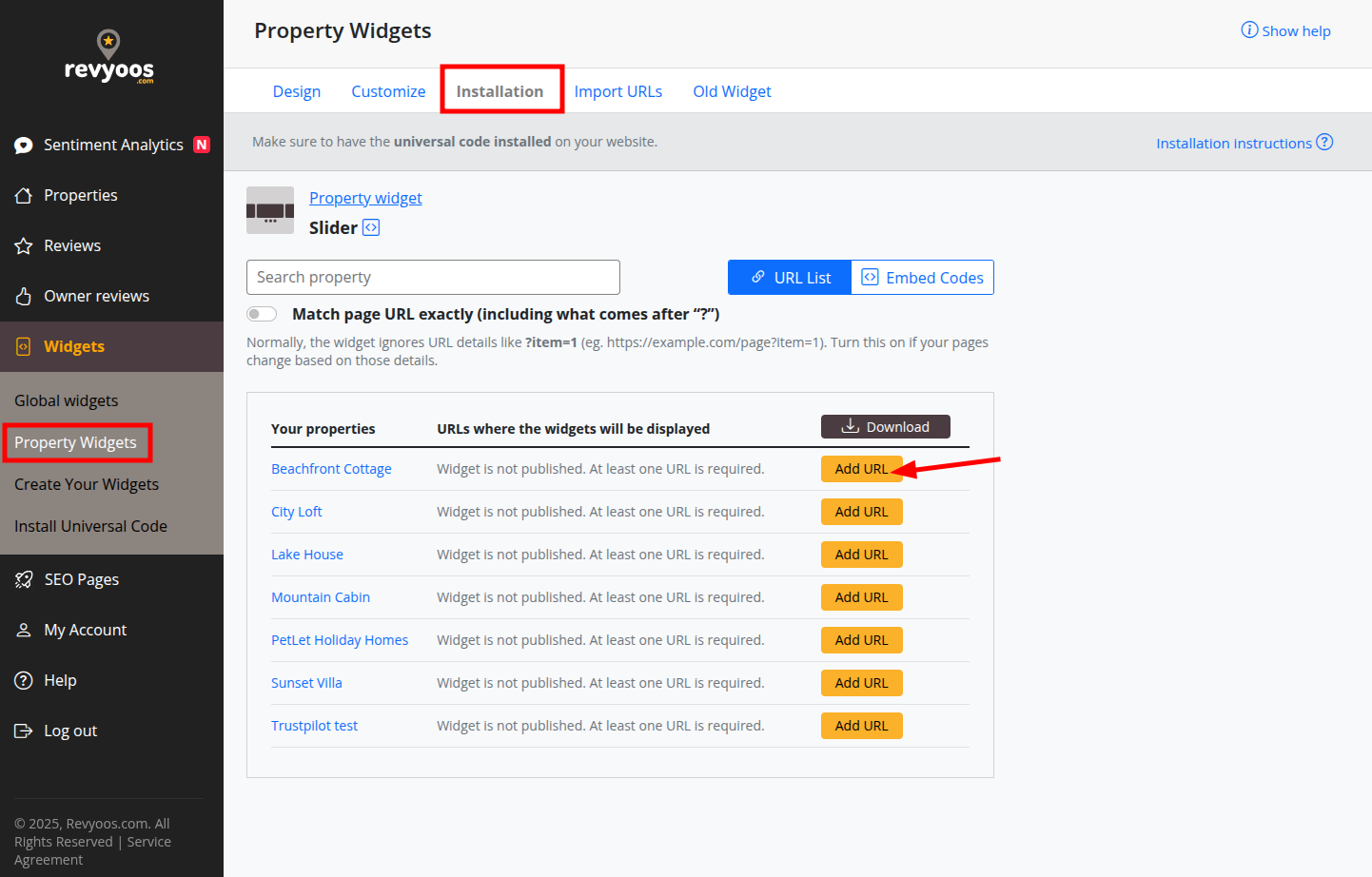Click the Service Agreement footer link

tap(93, 850)
